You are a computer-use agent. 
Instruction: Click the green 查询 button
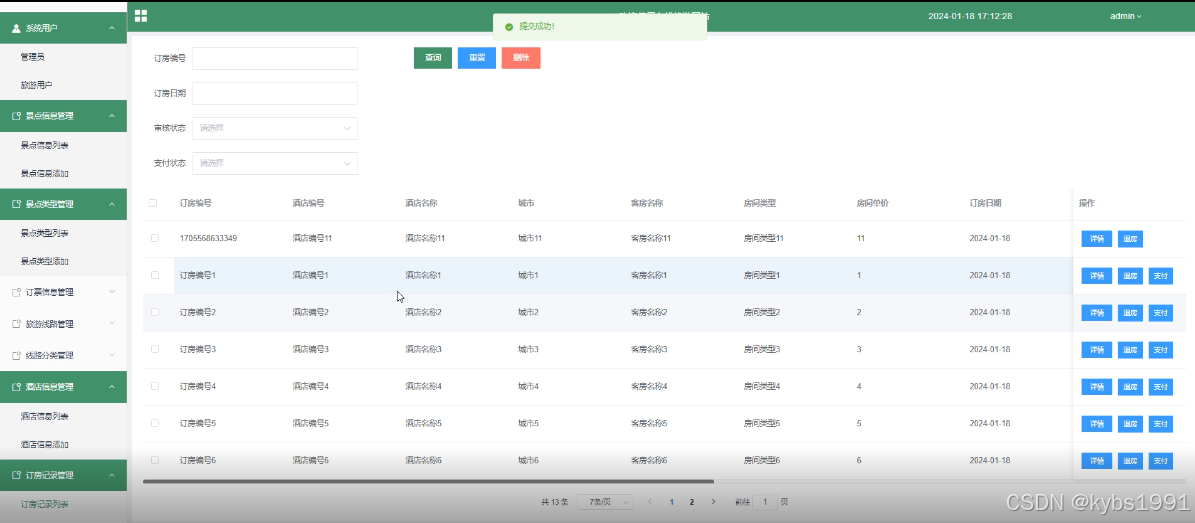pyautogui.click(x=433, y=58)
